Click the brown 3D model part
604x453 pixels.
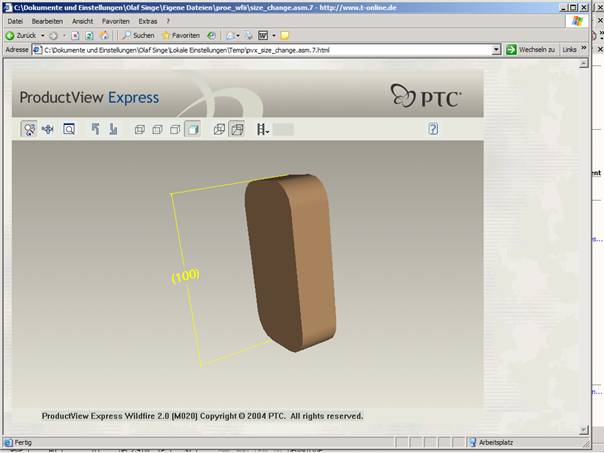pos(290,263)
